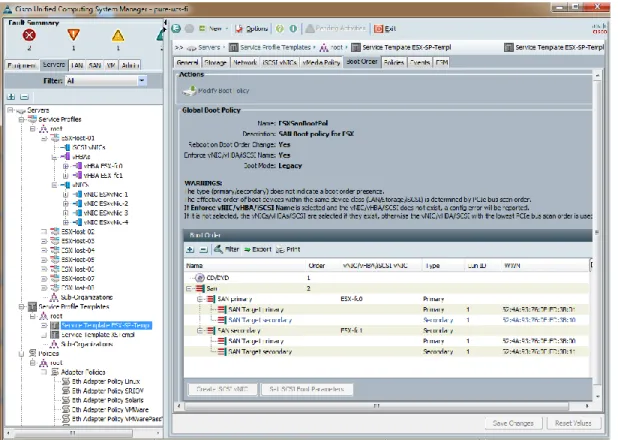This screenshot has height=440, width=618.
Task: Collapse the Servers tree root node
Action: 11,110
